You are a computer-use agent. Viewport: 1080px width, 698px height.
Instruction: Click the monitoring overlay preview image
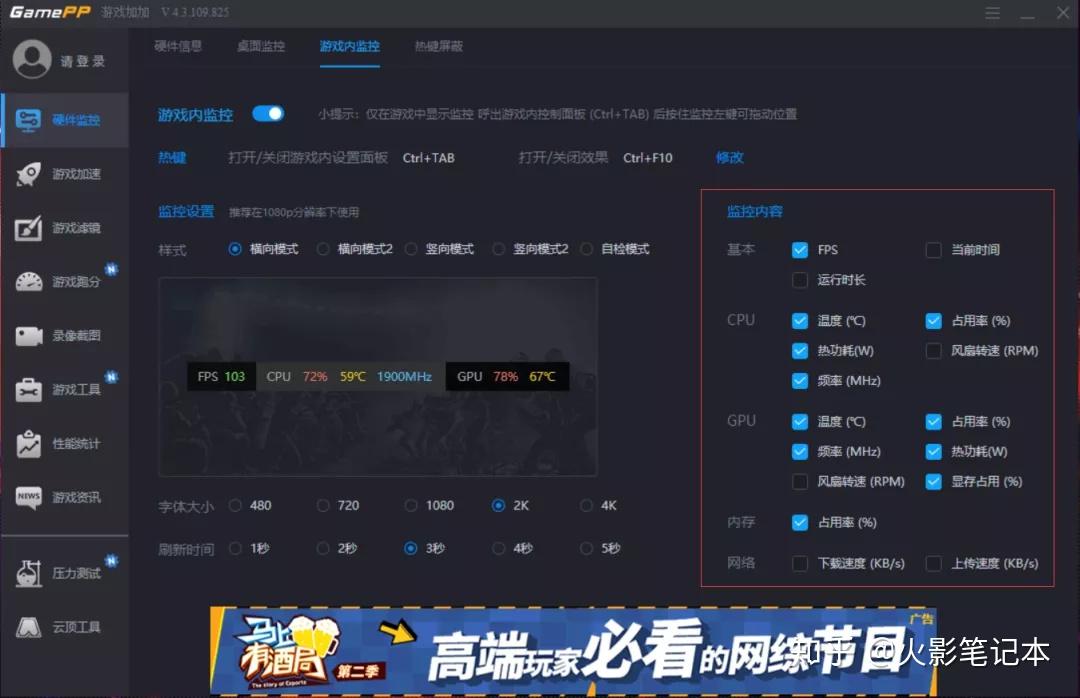tap(378, 376)
